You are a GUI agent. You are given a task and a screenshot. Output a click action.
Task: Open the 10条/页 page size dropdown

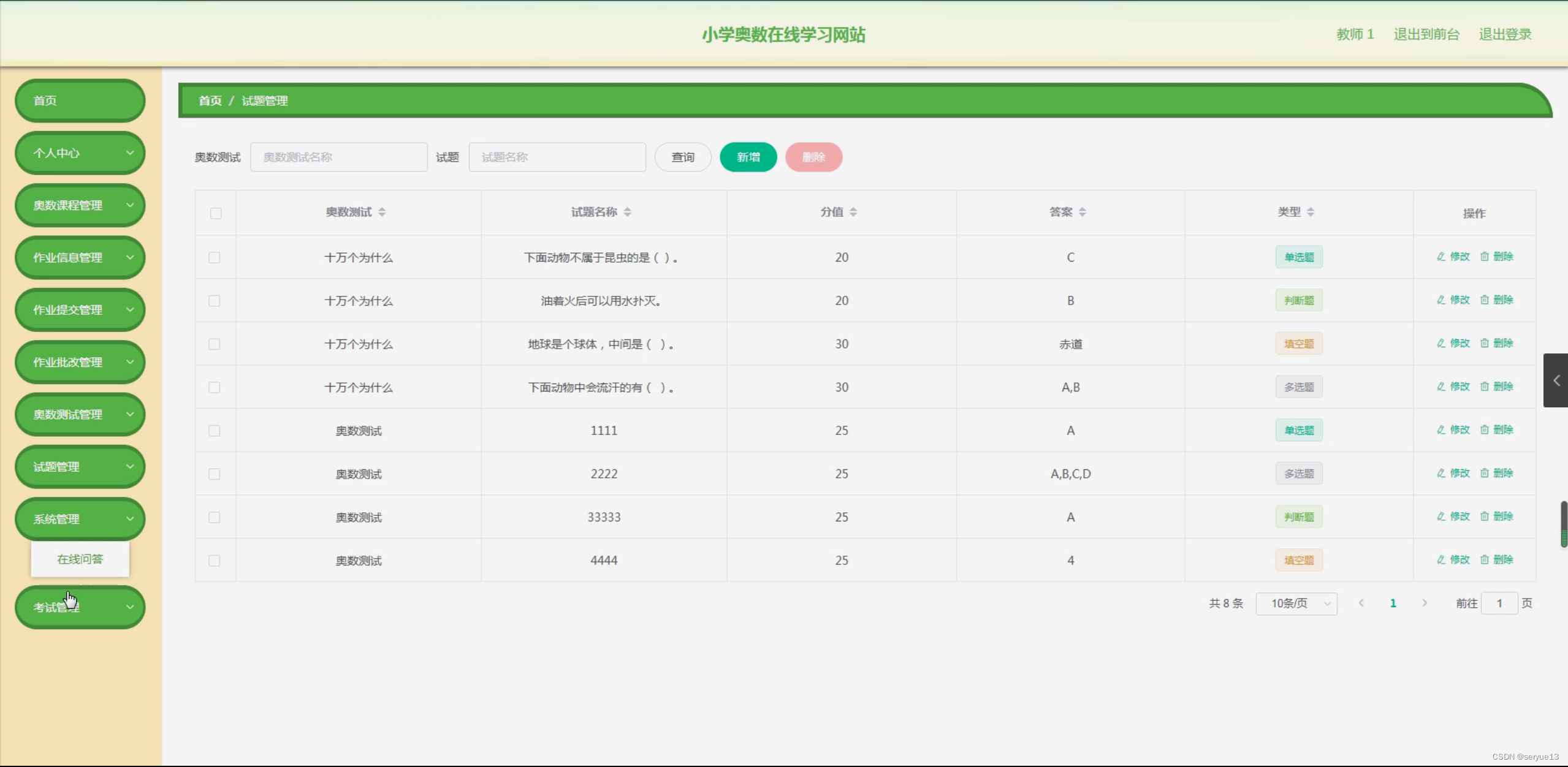pos(1296,603)
